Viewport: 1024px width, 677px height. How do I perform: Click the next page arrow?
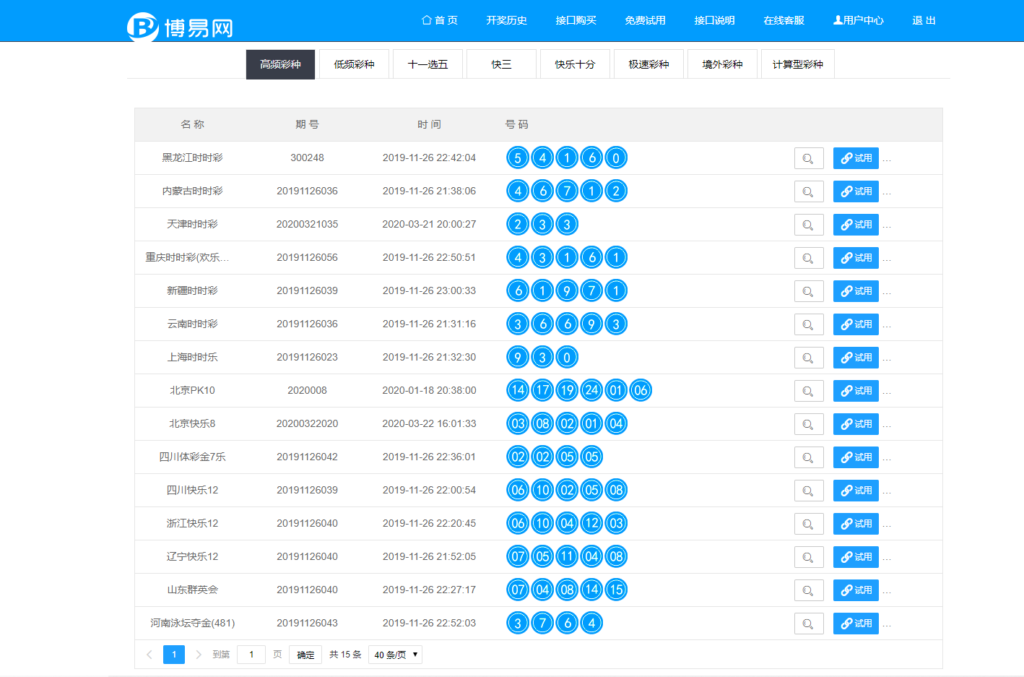196,654
